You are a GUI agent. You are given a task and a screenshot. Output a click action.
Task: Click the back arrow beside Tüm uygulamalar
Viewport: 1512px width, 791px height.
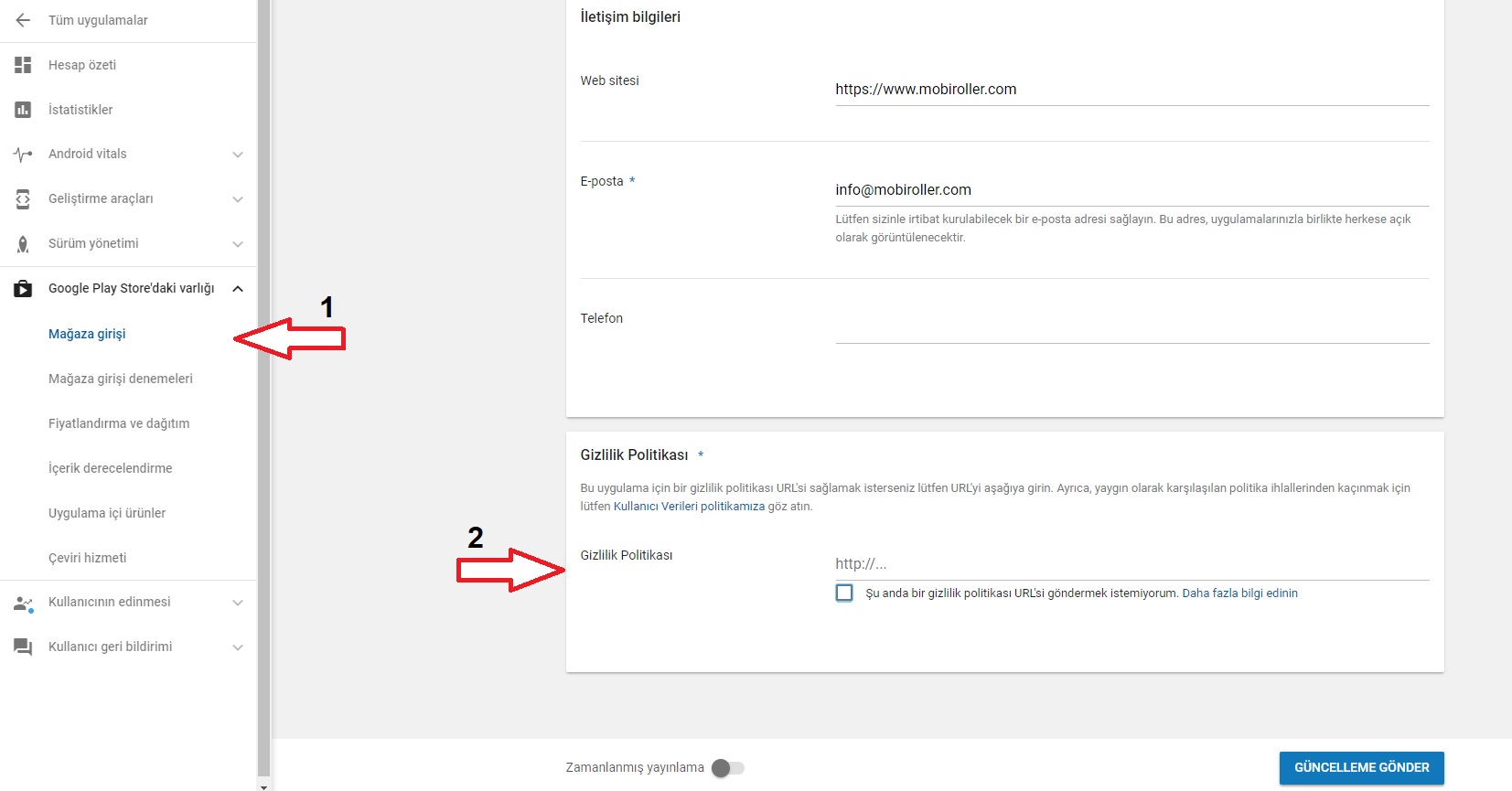click(23, 20)
